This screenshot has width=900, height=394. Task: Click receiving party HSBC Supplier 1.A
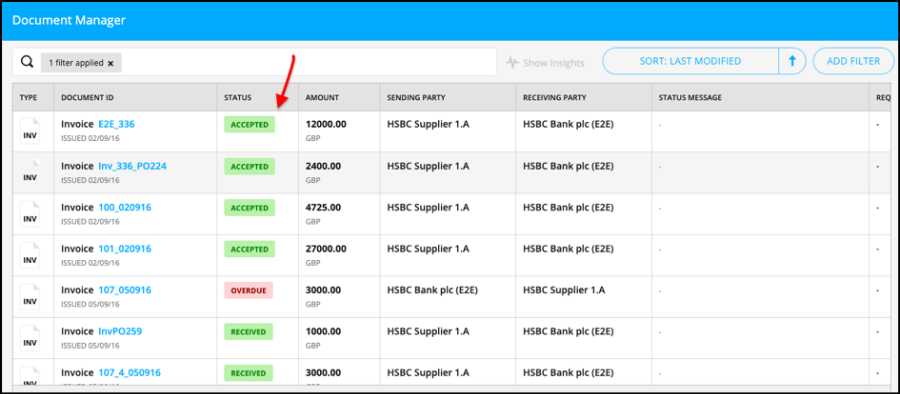(564, 290)
